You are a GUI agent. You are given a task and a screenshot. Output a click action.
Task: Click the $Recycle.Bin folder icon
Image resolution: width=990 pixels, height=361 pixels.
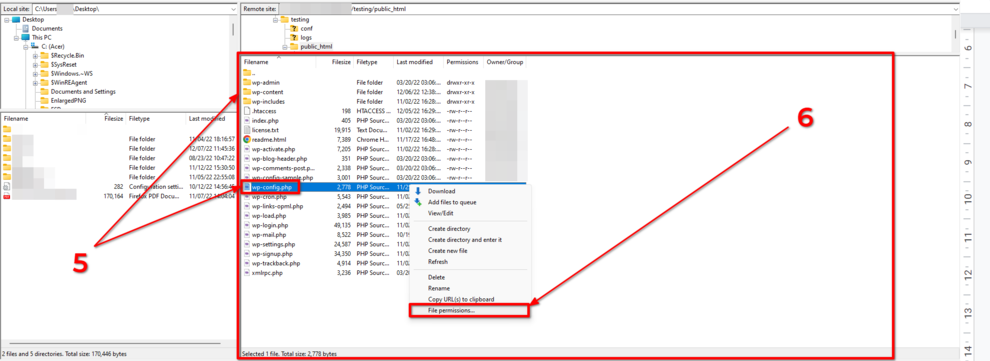click(45, 56)
